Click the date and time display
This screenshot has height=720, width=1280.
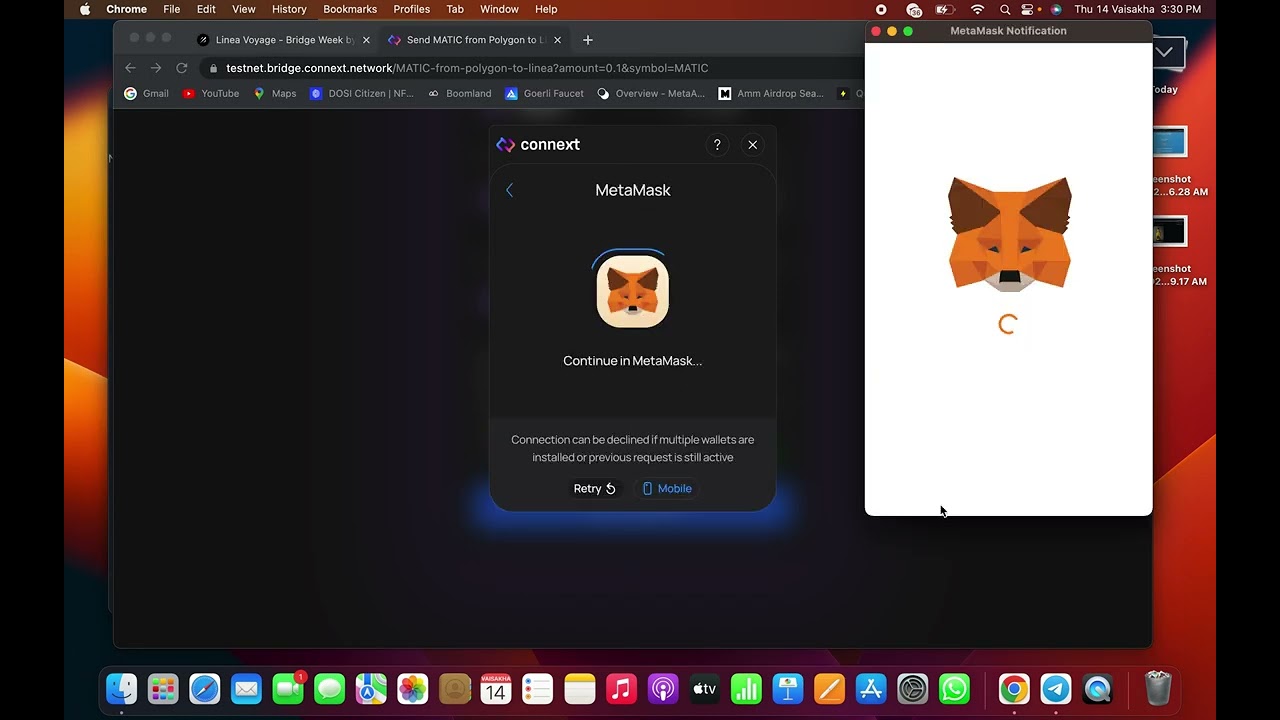(x=1138, y=9)
